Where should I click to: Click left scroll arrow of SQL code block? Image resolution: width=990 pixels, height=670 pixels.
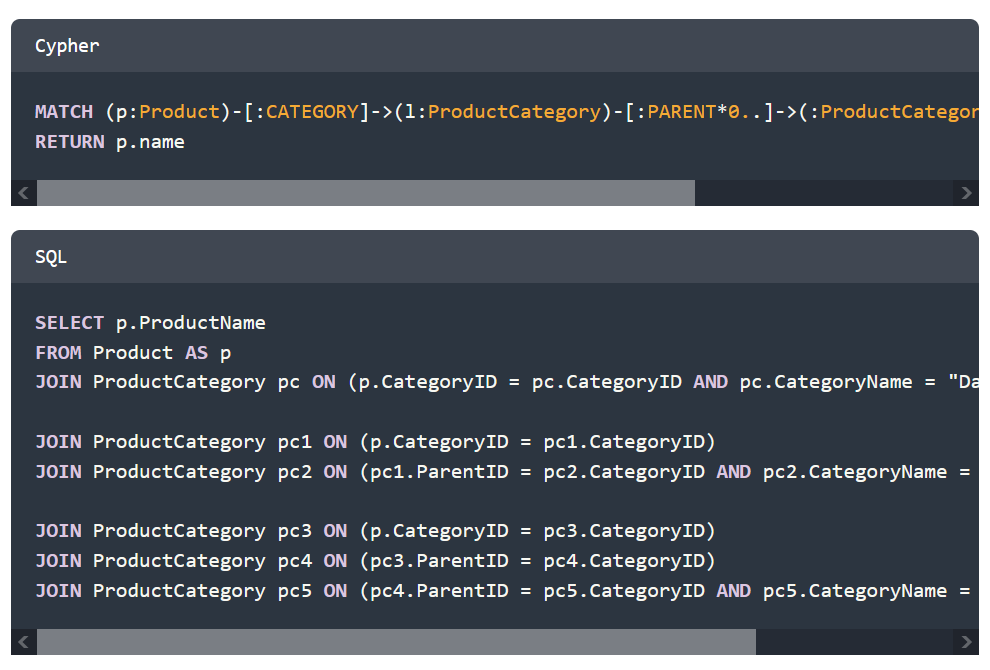(x=24, y=642)
